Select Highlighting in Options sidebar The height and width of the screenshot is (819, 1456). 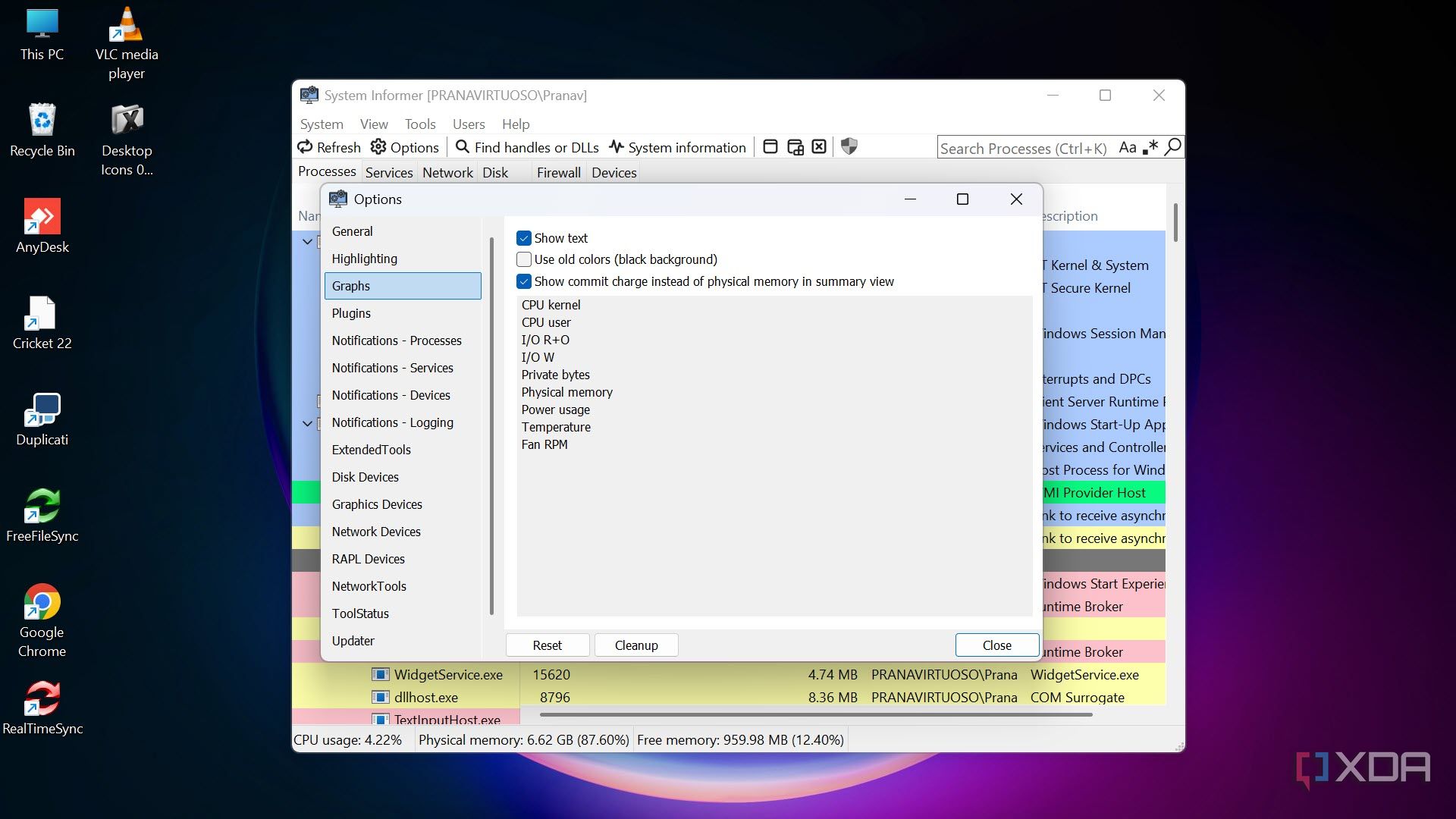pyautogui.click(x=403, y=259)
